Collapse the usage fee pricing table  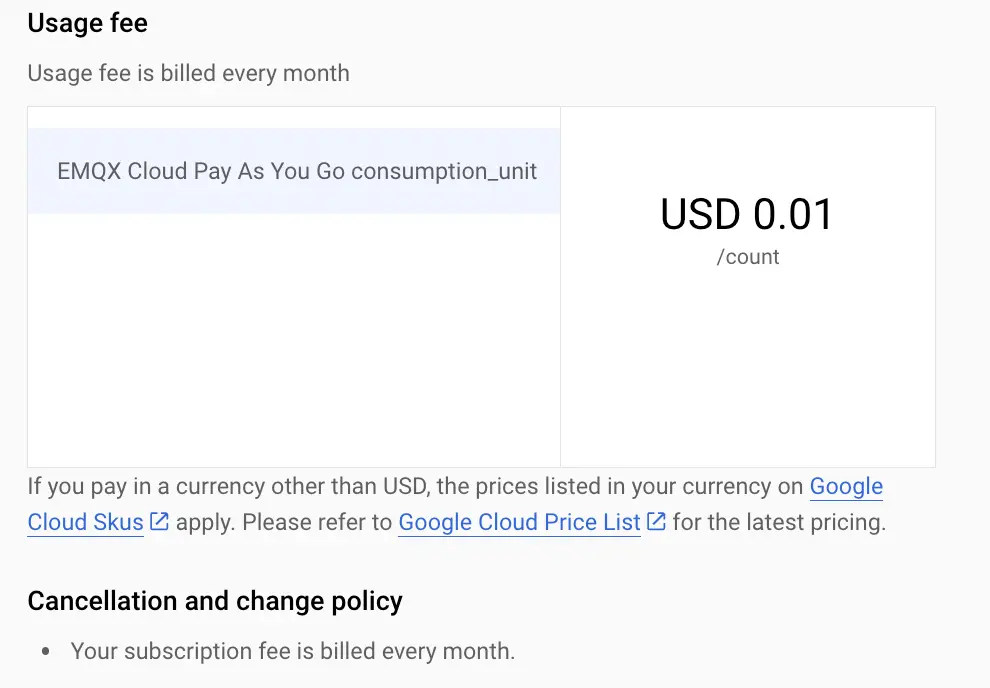(480, 285)
